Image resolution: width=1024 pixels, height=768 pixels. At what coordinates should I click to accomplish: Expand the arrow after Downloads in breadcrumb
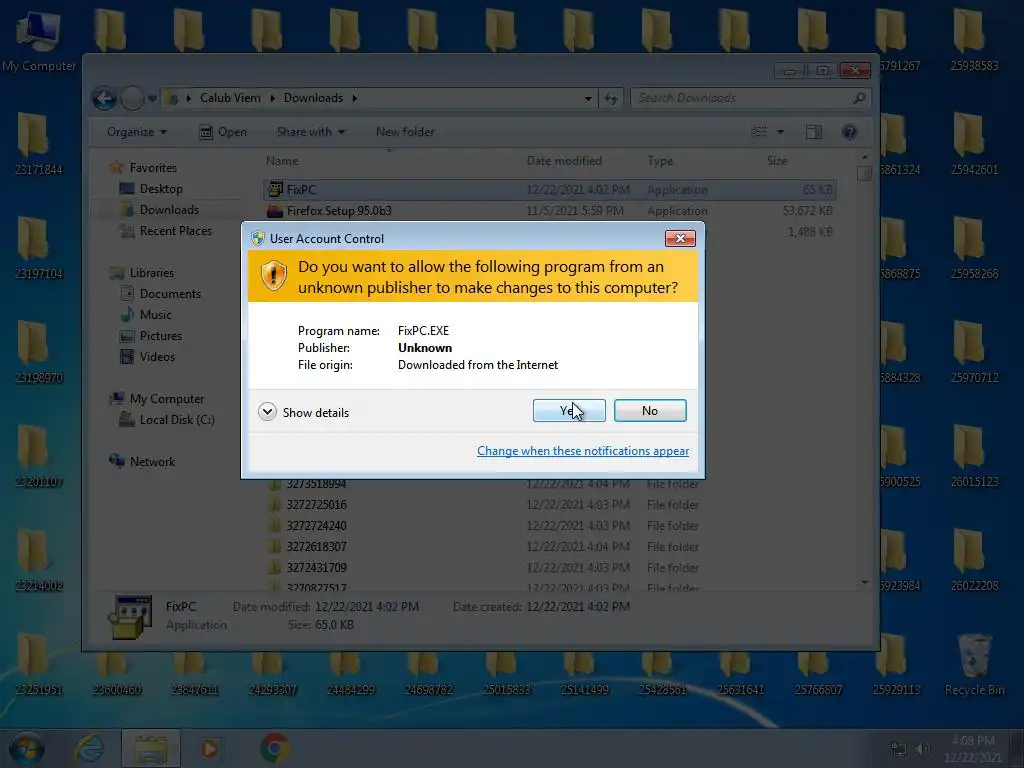[355, 98]
